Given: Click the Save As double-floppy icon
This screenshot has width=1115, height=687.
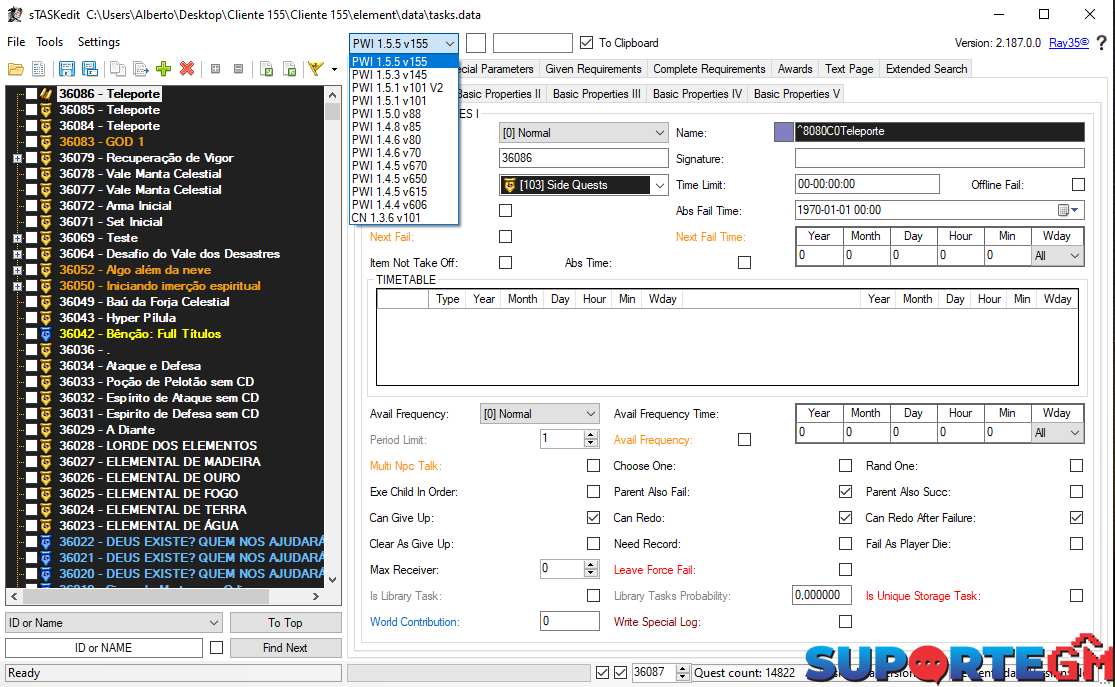Looking at the screenshot, I should pos(90,69).
